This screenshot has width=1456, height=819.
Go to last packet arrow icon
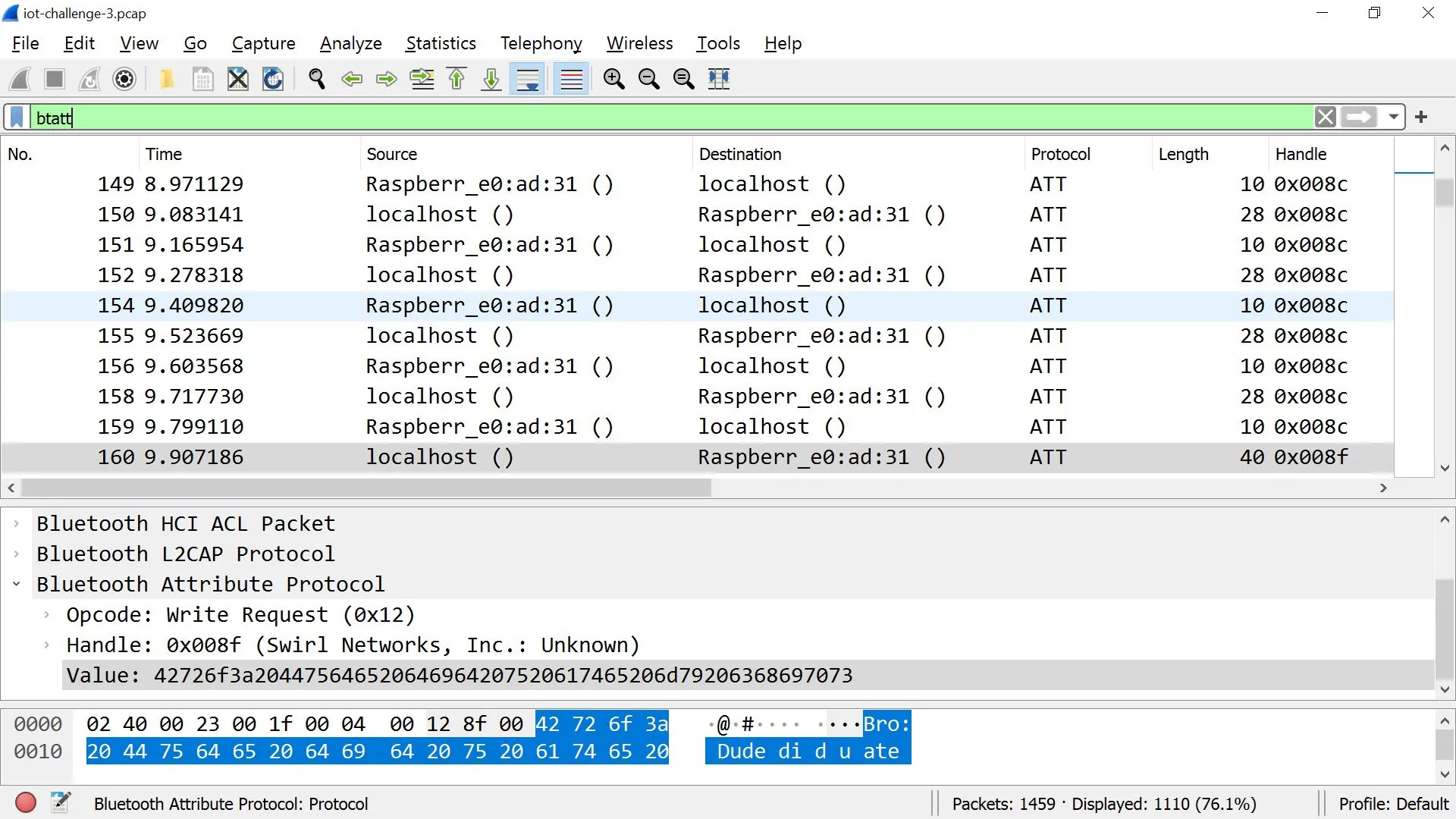coord(491,79)
